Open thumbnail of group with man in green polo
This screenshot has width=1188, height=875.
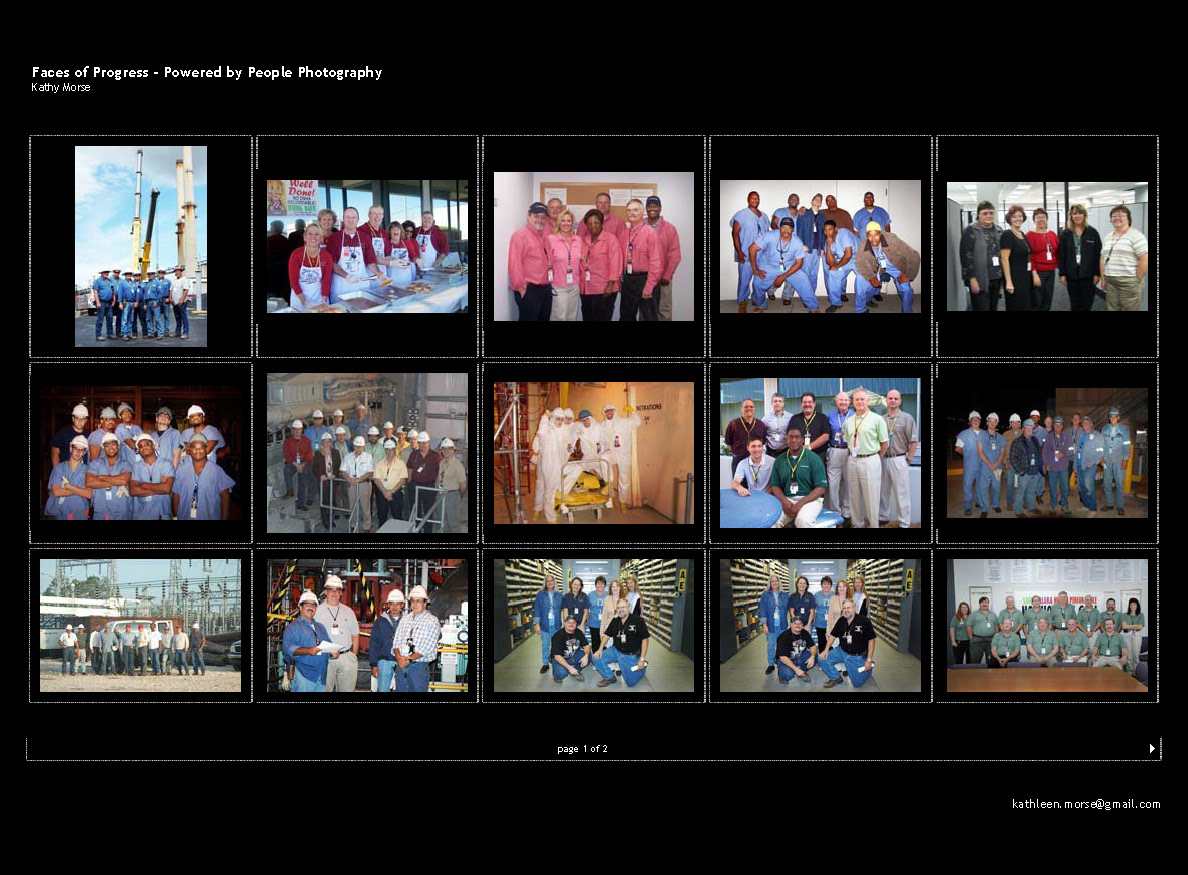(821, 453)
